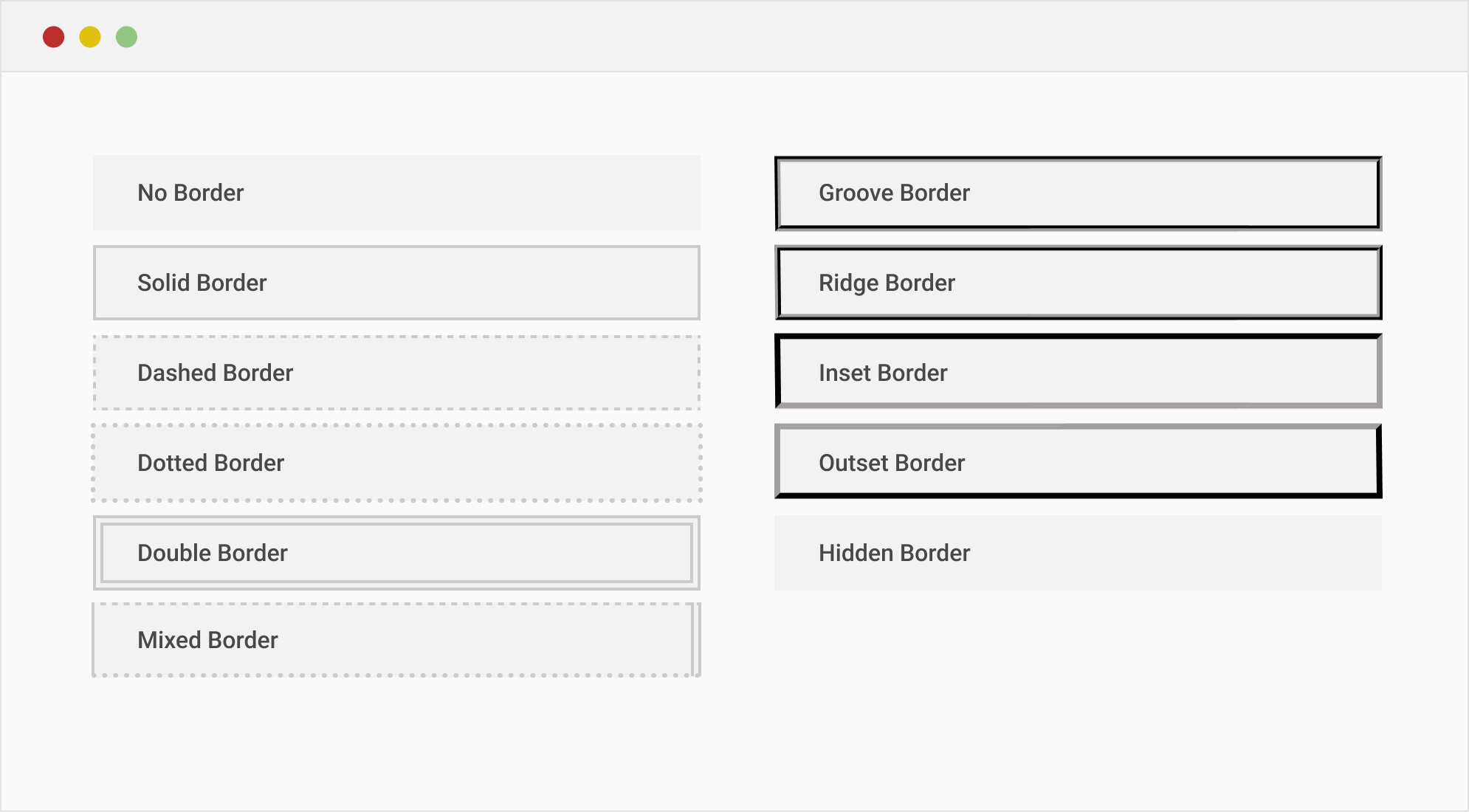1469x812 pixels.
Task: Click the Groove Border box
Action: (x=1078, y=193)
